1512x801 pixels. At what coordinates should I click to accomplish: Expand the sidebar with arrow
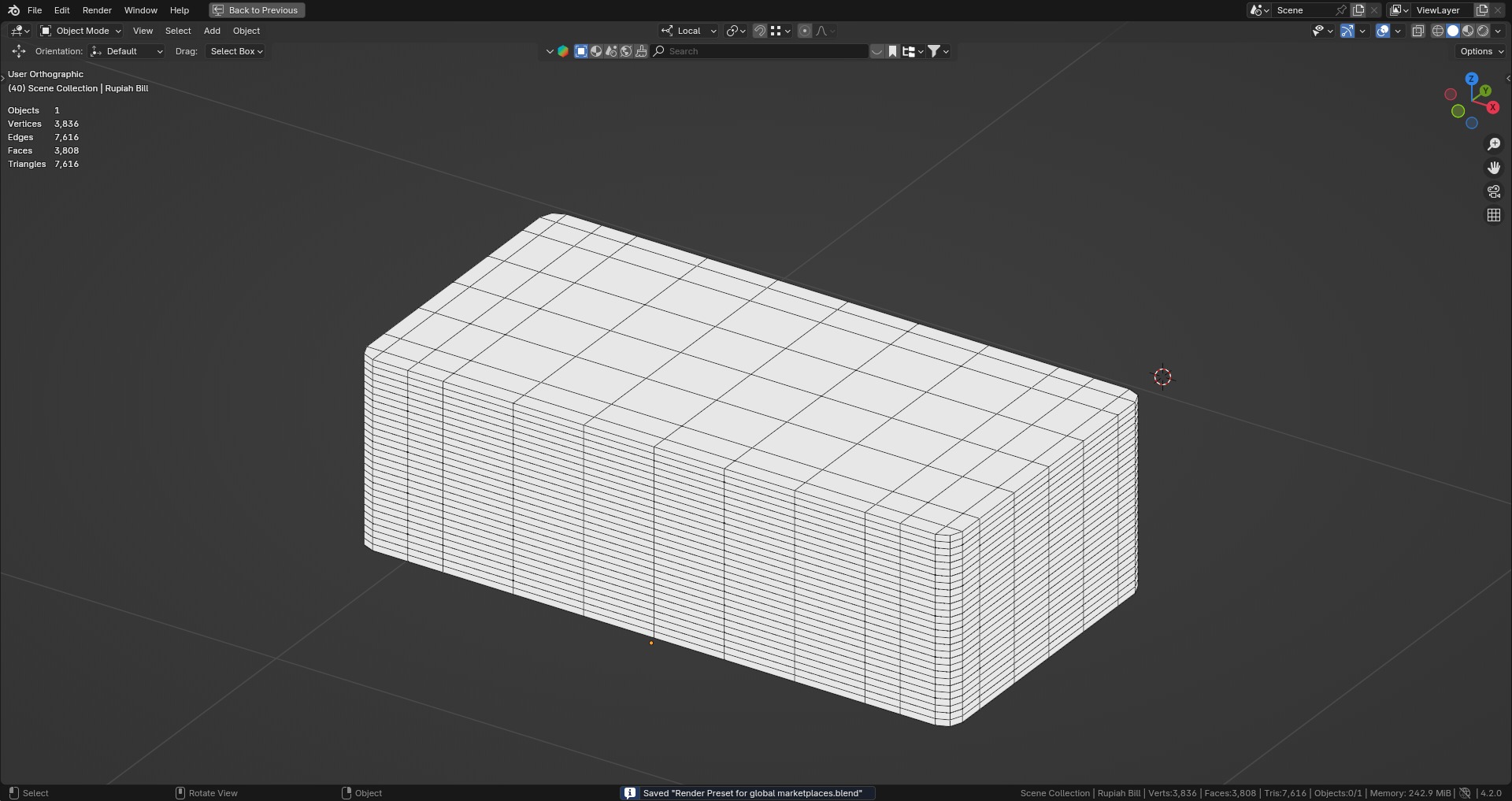[x=1507, y=78]
